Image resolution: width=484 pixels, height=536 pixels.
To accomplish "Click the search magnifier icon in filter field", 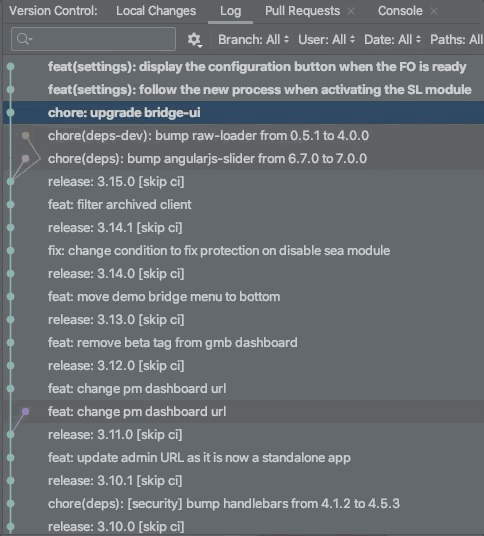I will click(24, 39).
